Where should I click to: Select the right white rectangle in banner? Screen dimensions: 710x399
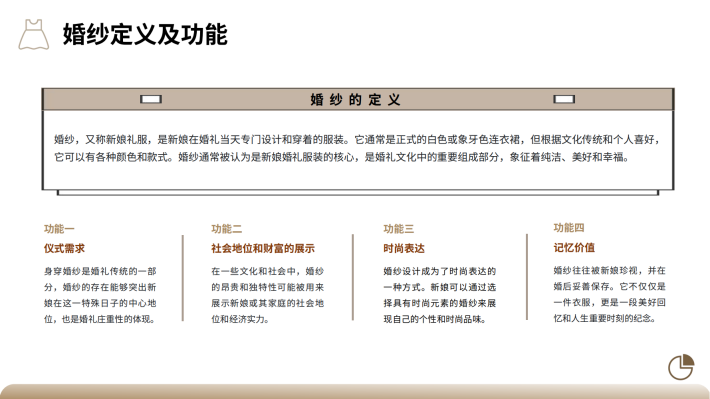pyautogui.click(x=564, y=99)
